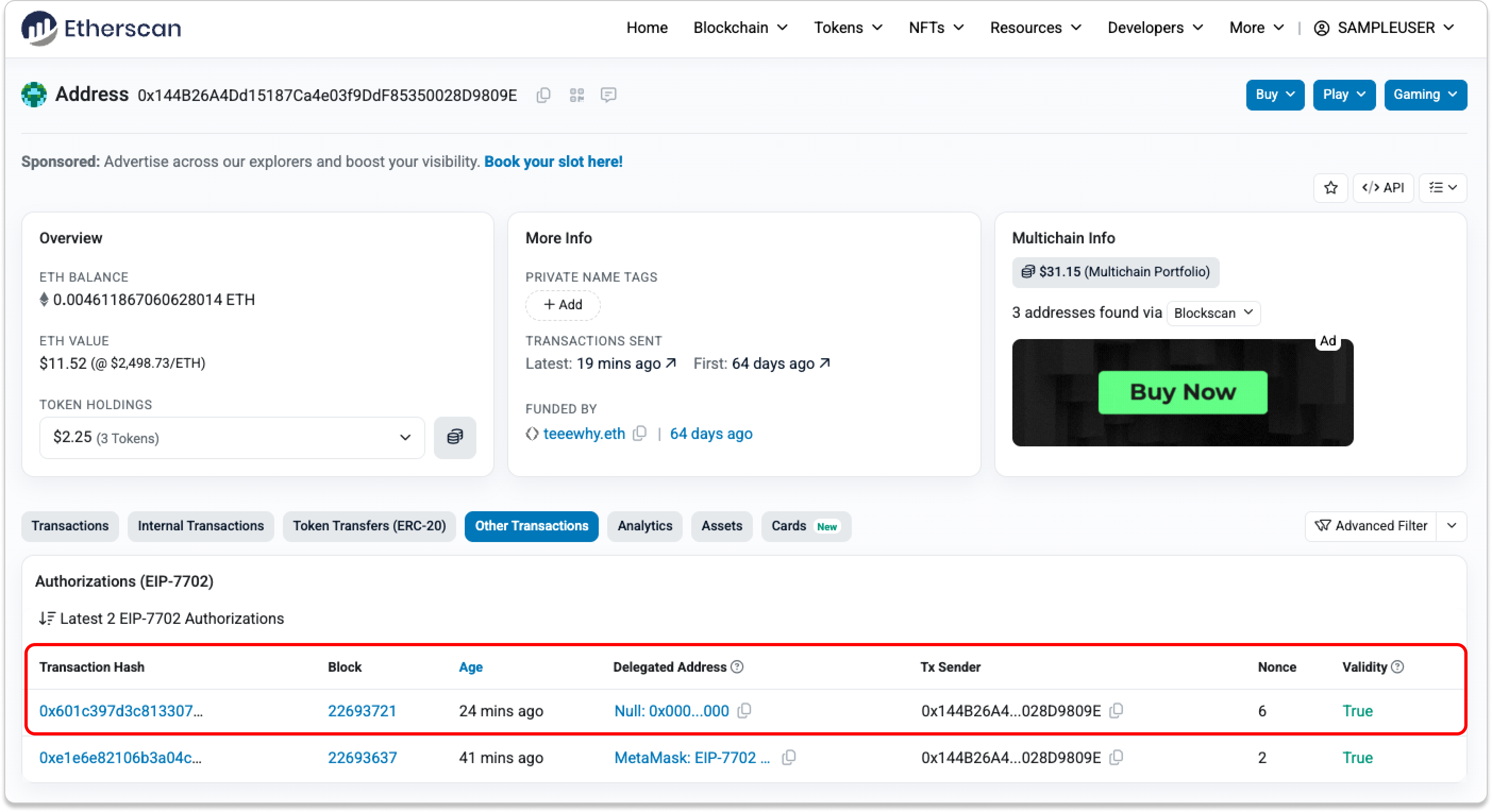The height and width of the screenshot is (812, 1492).
Task: Open the Blockchain menu in navbar
Action: pos(740,28)
